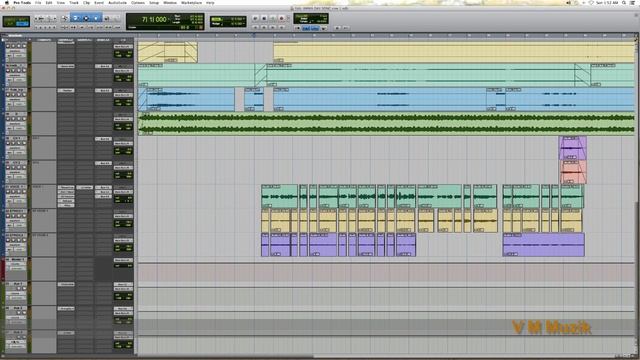The image size is (640, 360).
Task: Record-enable the blue-clip third track
Action: pos(8,95)
